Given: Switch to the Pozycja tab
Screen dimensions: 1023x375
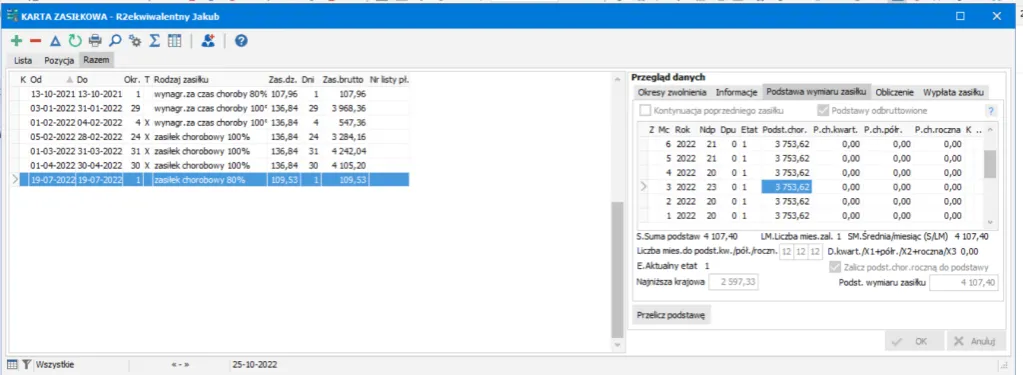Looking at the screenshot, I should pyautogui.click(x=59, y=61).
